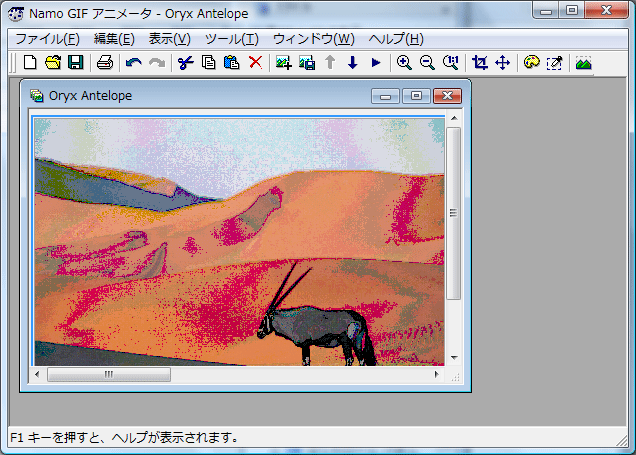636x455 pixels.
Task: Move frame down with blue arrow
Action: tap(353, 63)
